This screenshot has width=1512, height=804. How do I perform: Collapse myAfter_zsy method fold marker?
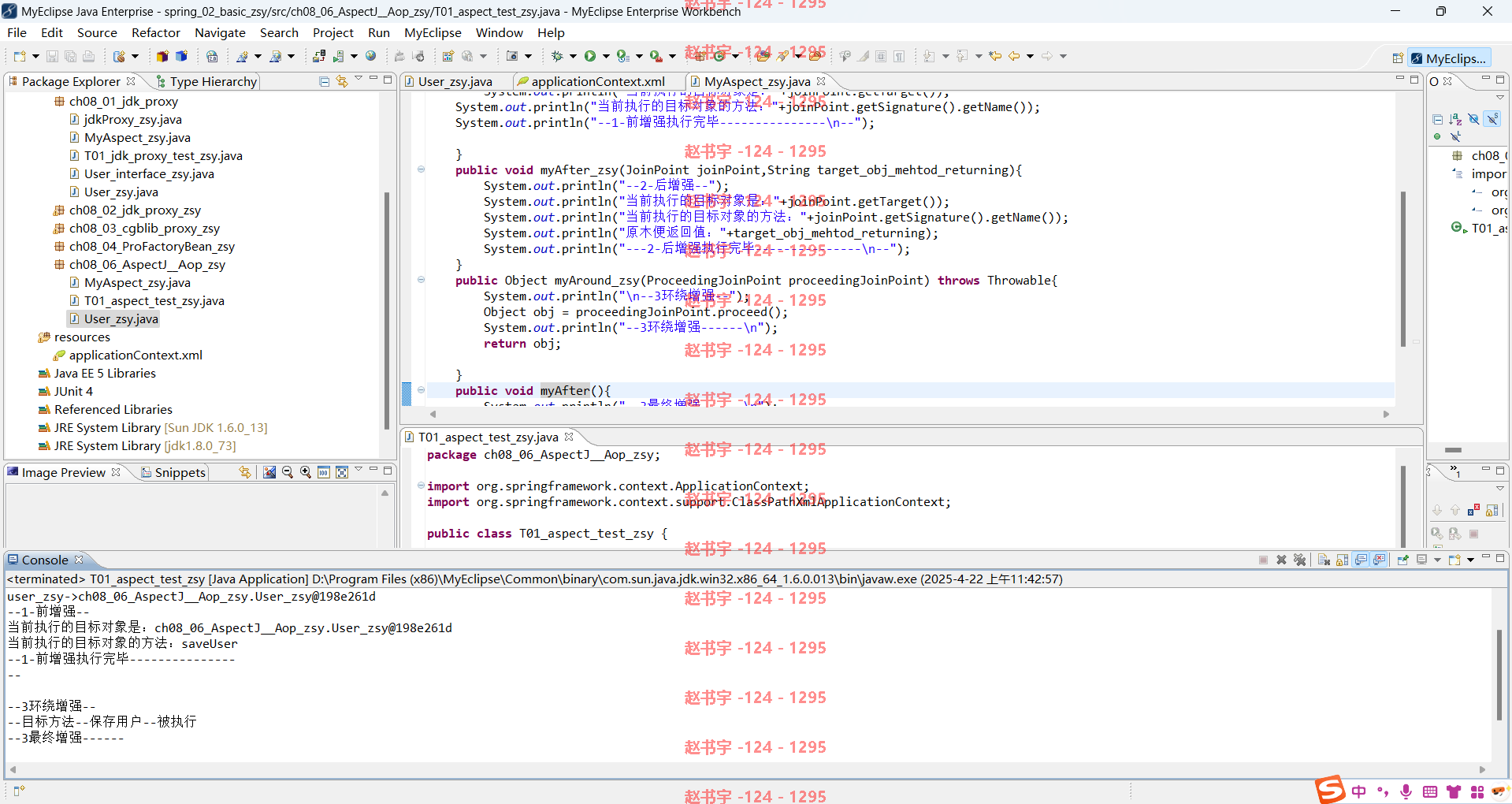point(421,169)
